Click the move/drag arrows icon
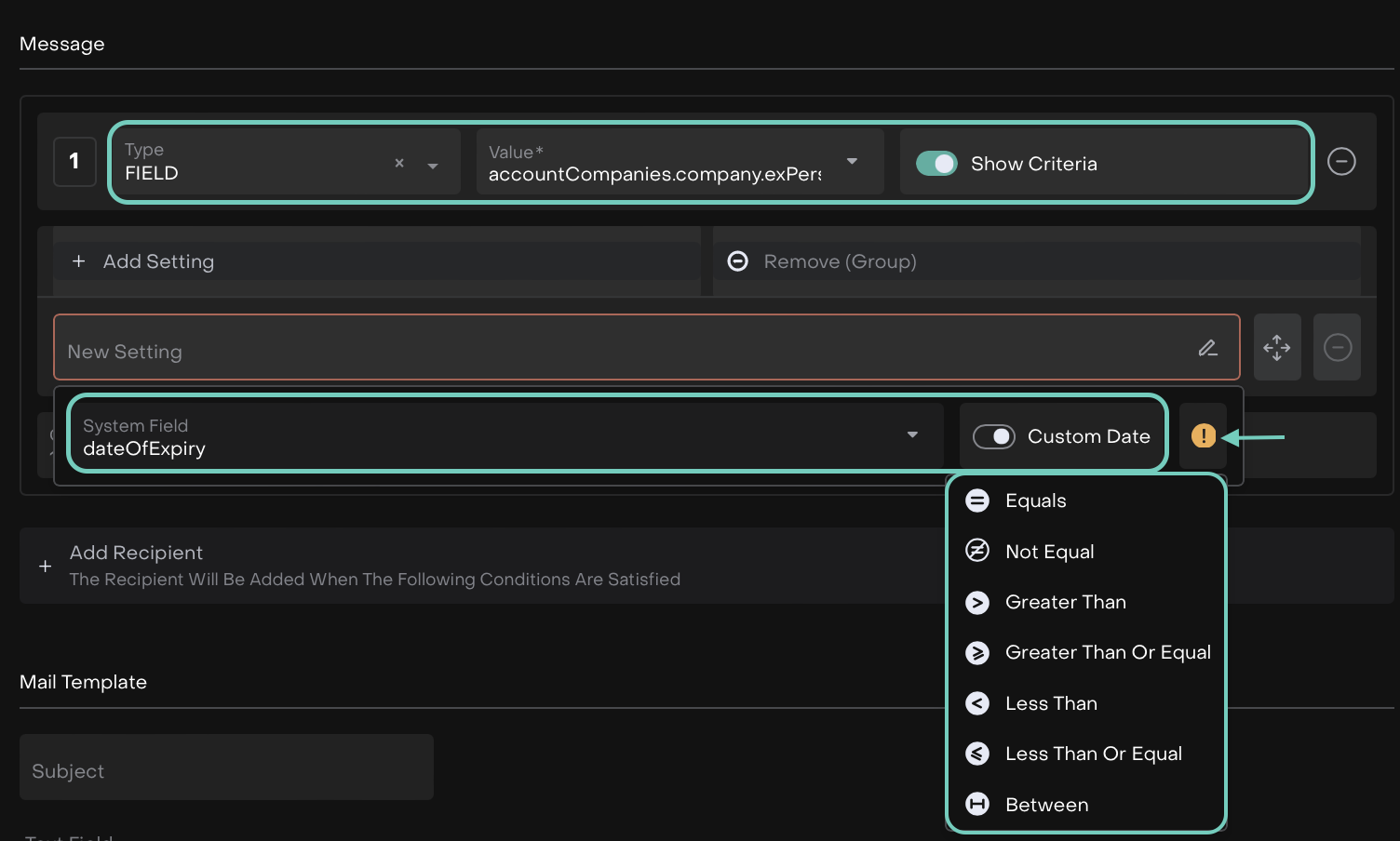This screenshot has width=1400, height=841. pos(1276,348)
